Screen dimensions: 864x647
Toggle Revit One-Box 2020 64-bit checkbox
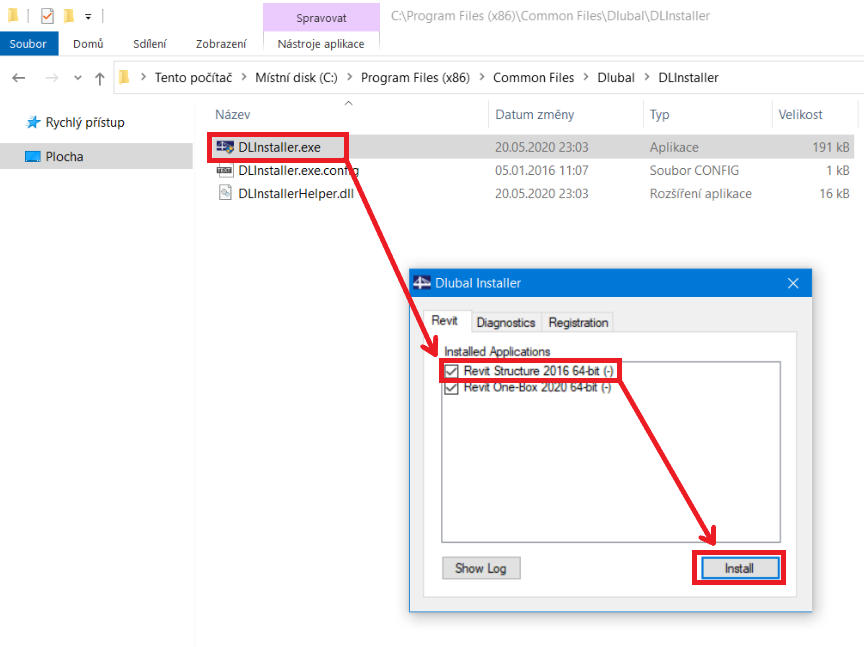451,387
